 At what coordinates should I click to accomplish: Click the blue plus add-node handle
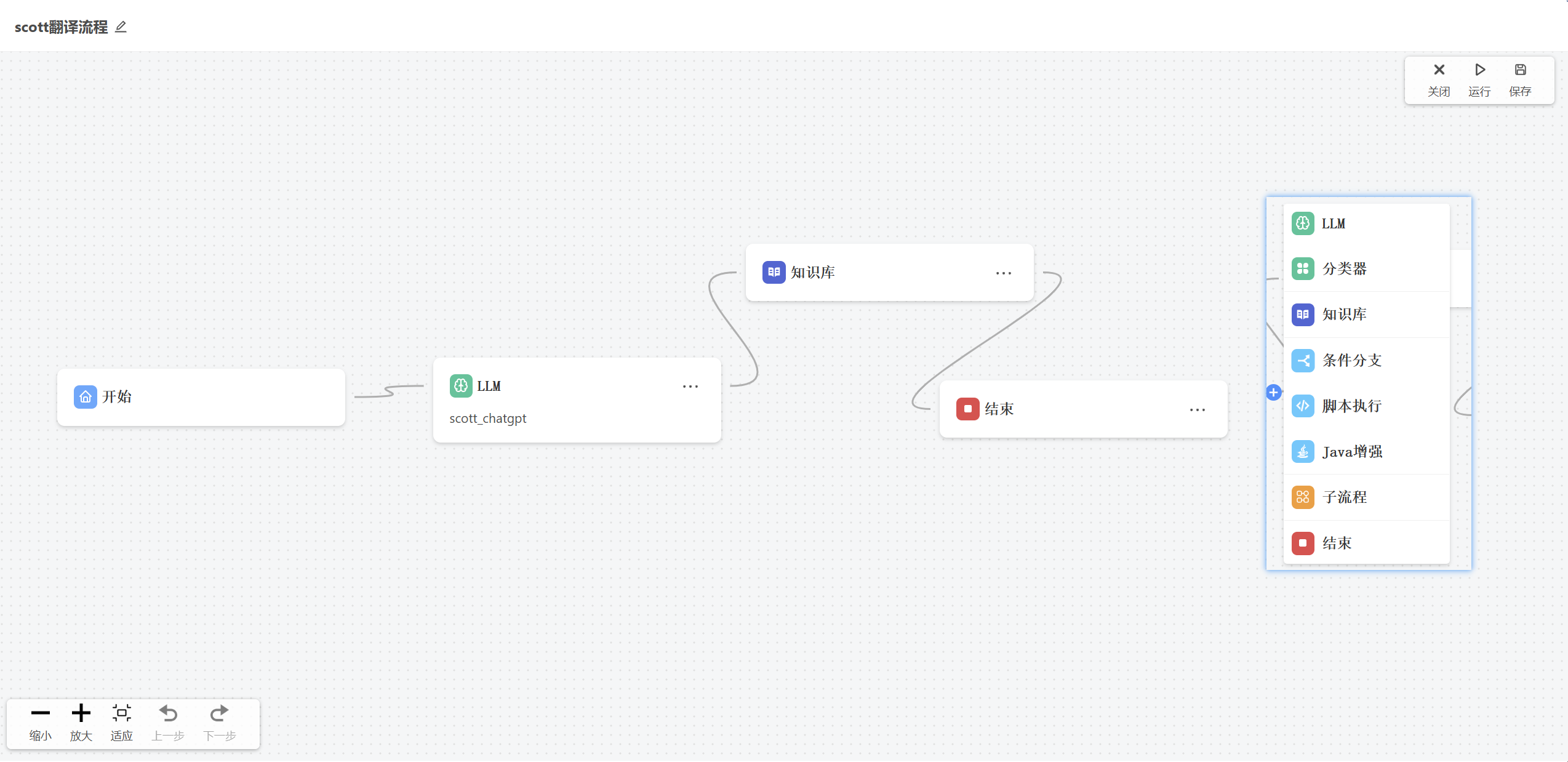[1273, 392]
